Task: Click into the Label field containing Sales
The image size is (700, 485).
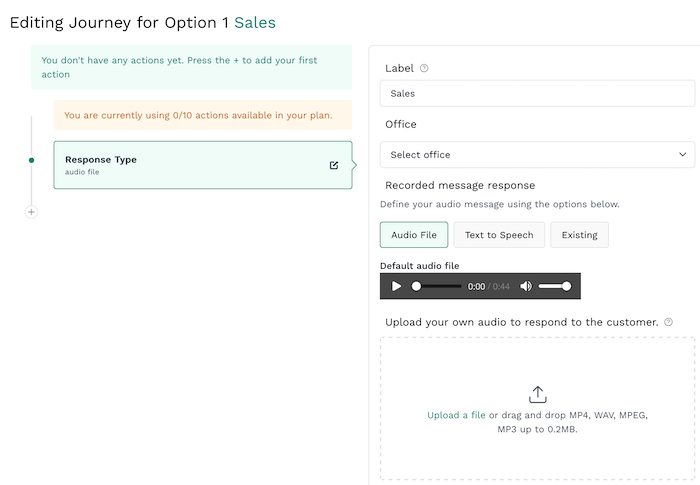Action: click(x=537, y=93)
